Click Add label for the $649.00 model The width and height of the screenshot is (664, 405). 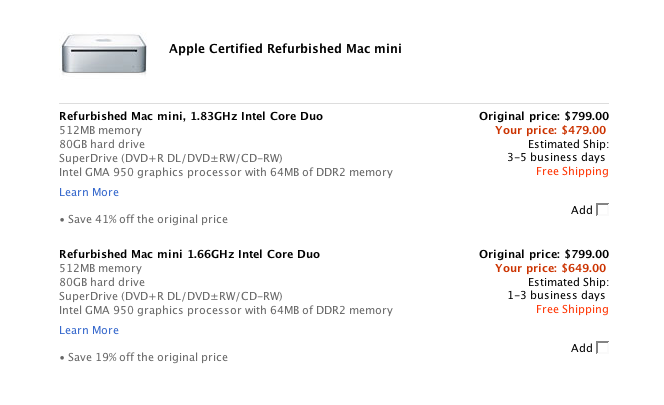(581, 348)
